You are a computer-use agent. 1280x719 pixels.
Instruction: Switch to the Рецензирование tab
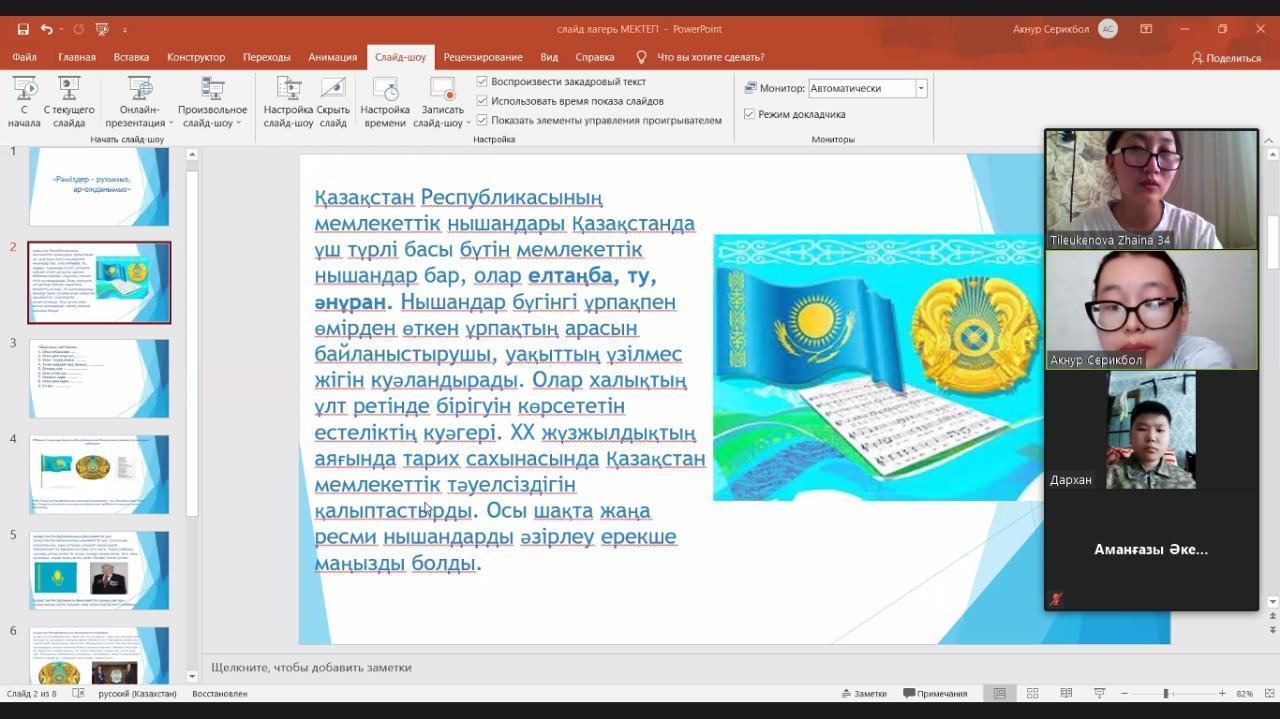(x=483, y=57)
